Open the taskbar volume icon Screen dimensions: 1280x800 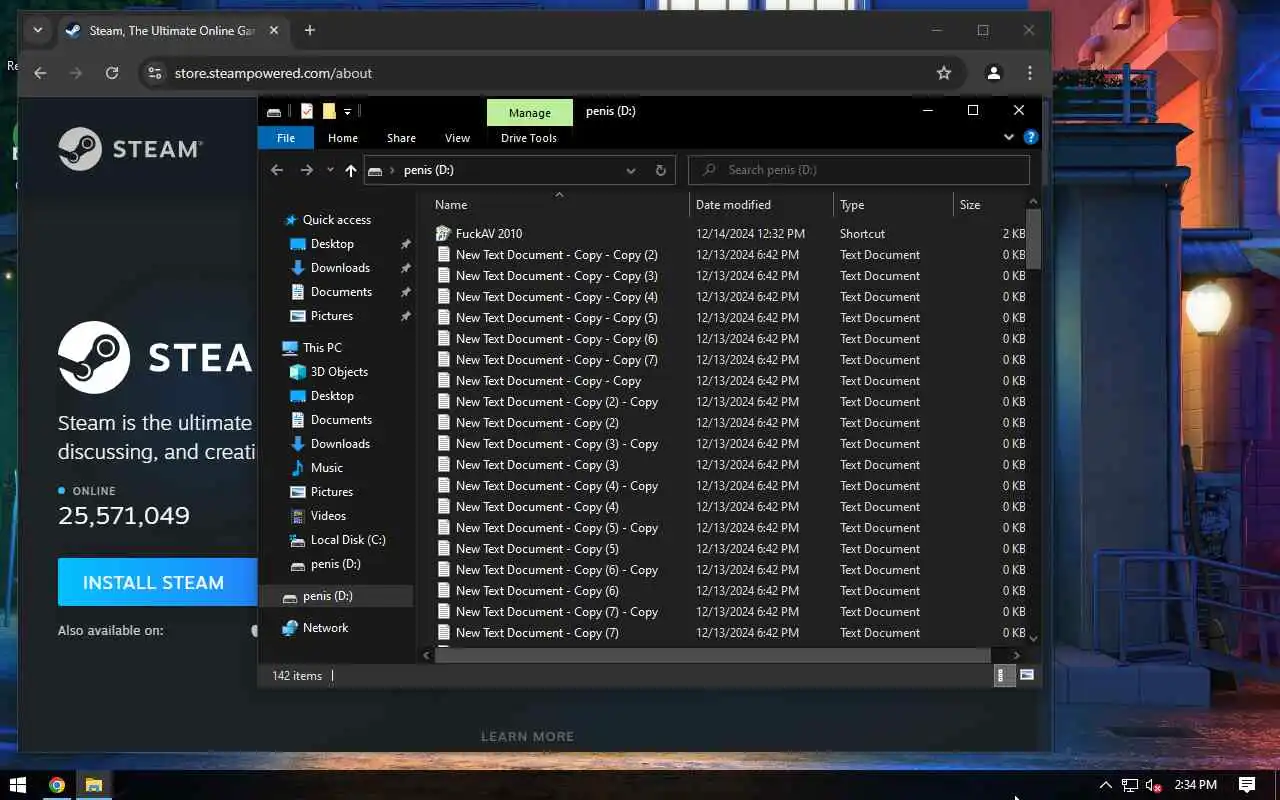click(1154, 785)
